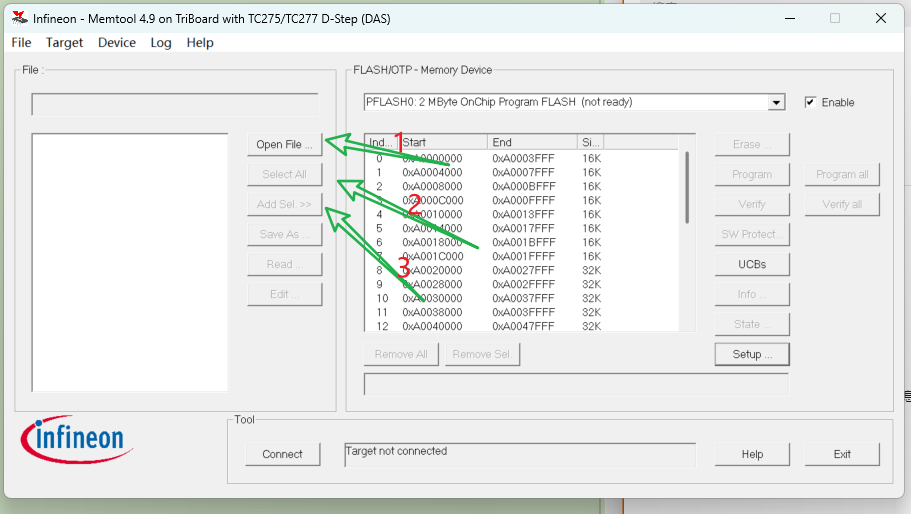Click the Verify all button
Viewport: 911px width, 514px height.
coord(842,204)
